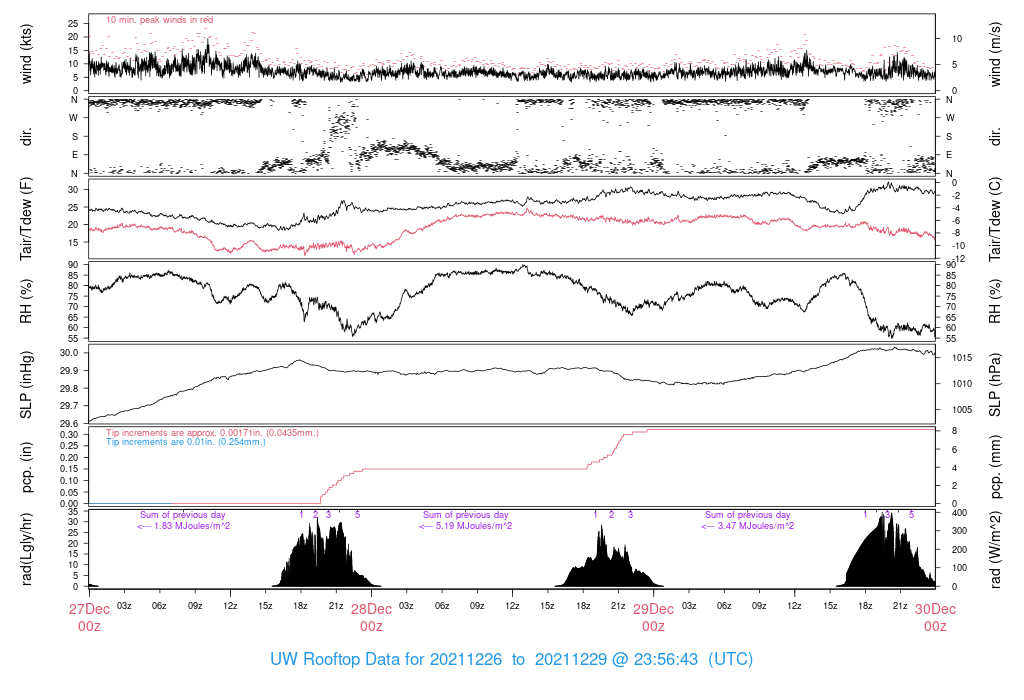
Task: Click the 'rad (W/m^2)' axis label
Action: 995,550
